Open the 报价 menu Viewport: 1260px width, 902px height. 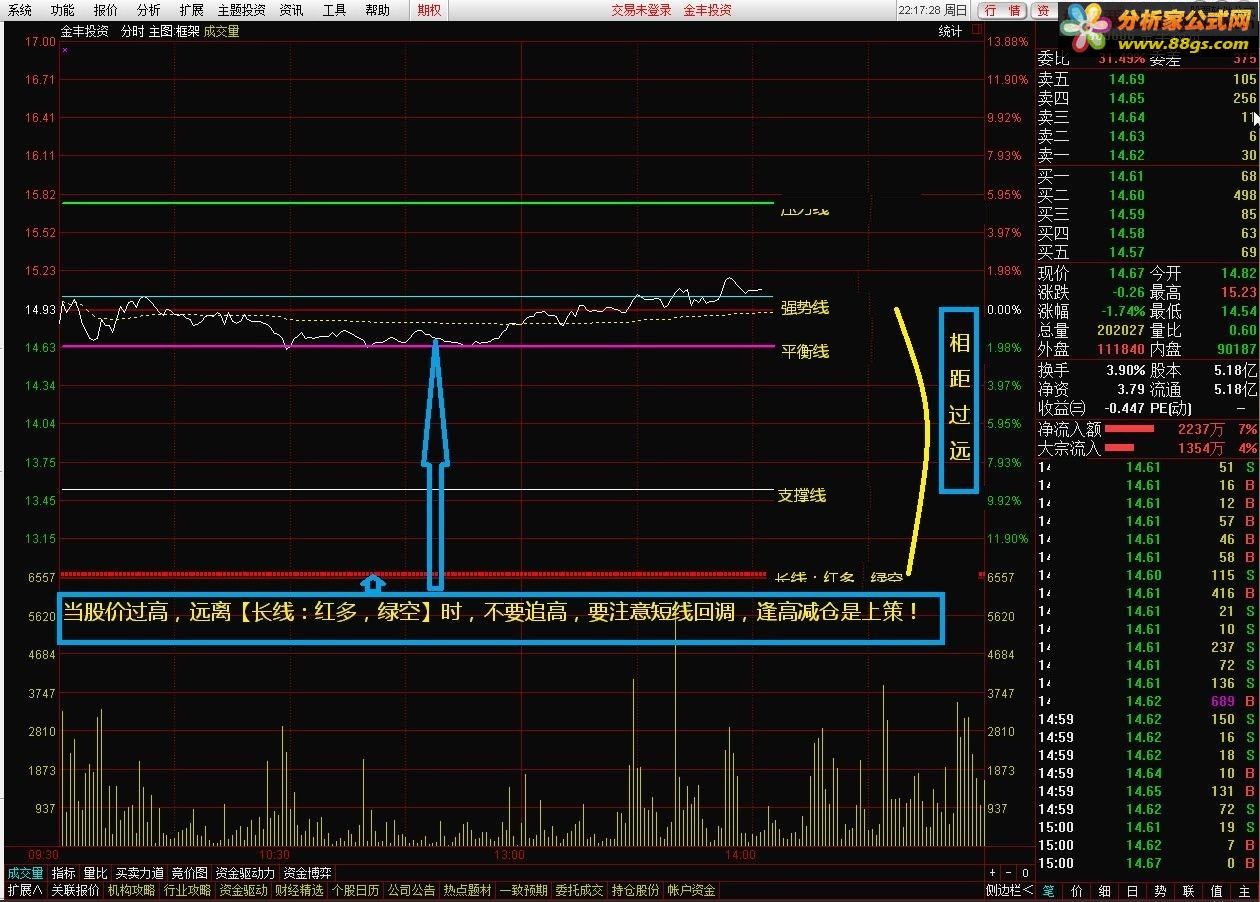106,10
